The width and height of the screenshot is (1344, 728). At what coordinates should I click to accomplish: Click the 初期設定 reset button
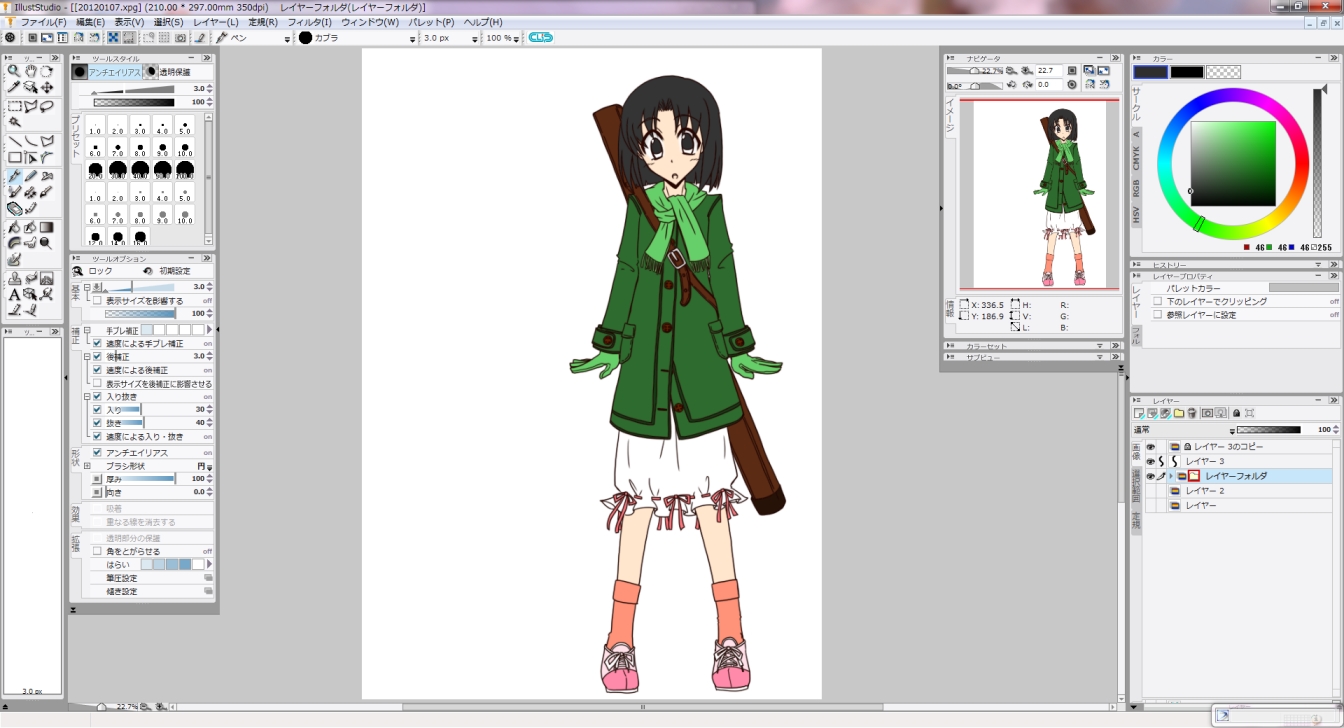pos(167,271)
